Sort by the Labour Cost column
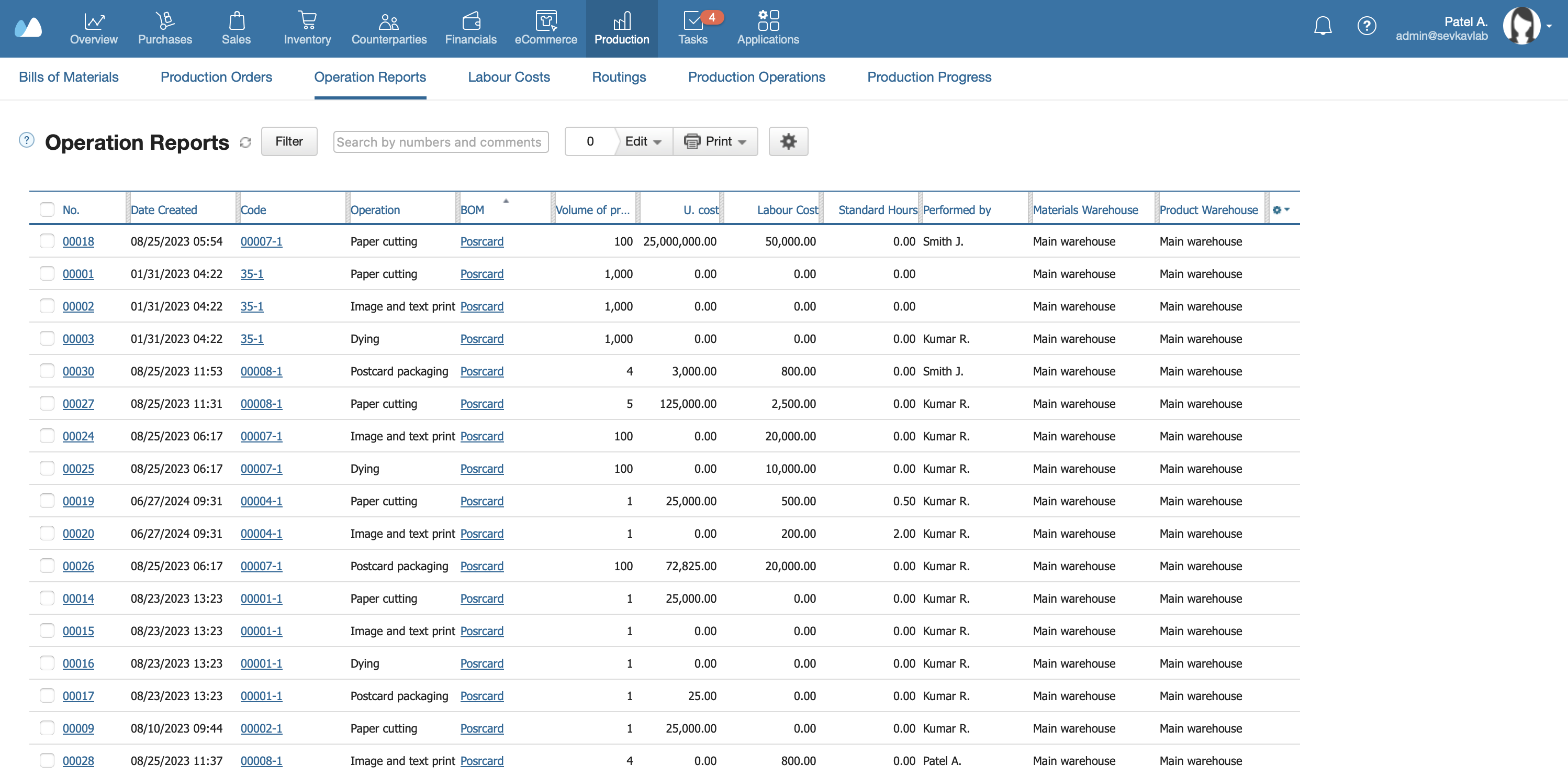The image size is (1568, 775). 787,210
